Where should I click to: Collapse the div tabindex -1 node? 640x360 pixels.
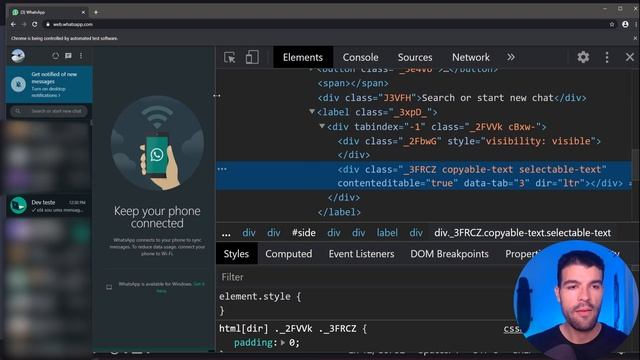322,126
